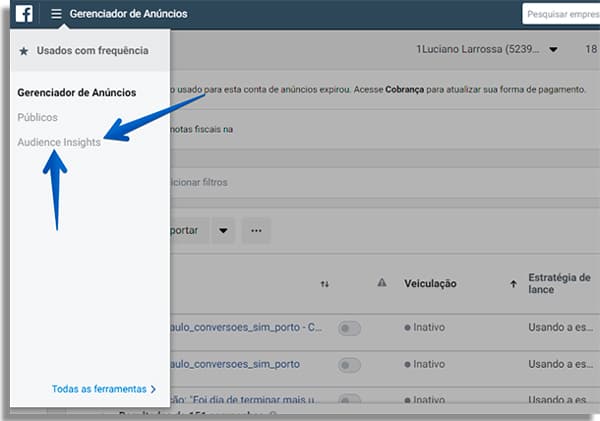Click the Estratégia de lance column header
600x421 pixels.
click(559, 283)
